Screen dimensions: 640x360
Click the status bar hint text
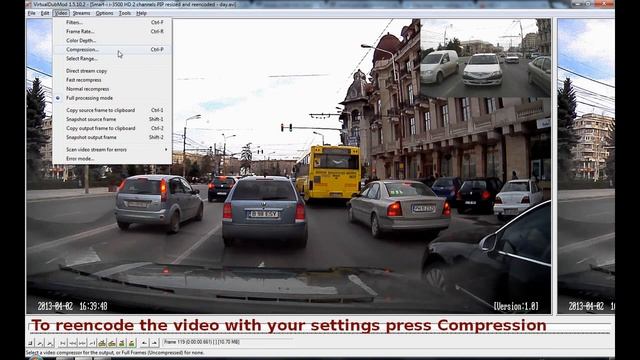click(115, 353)
